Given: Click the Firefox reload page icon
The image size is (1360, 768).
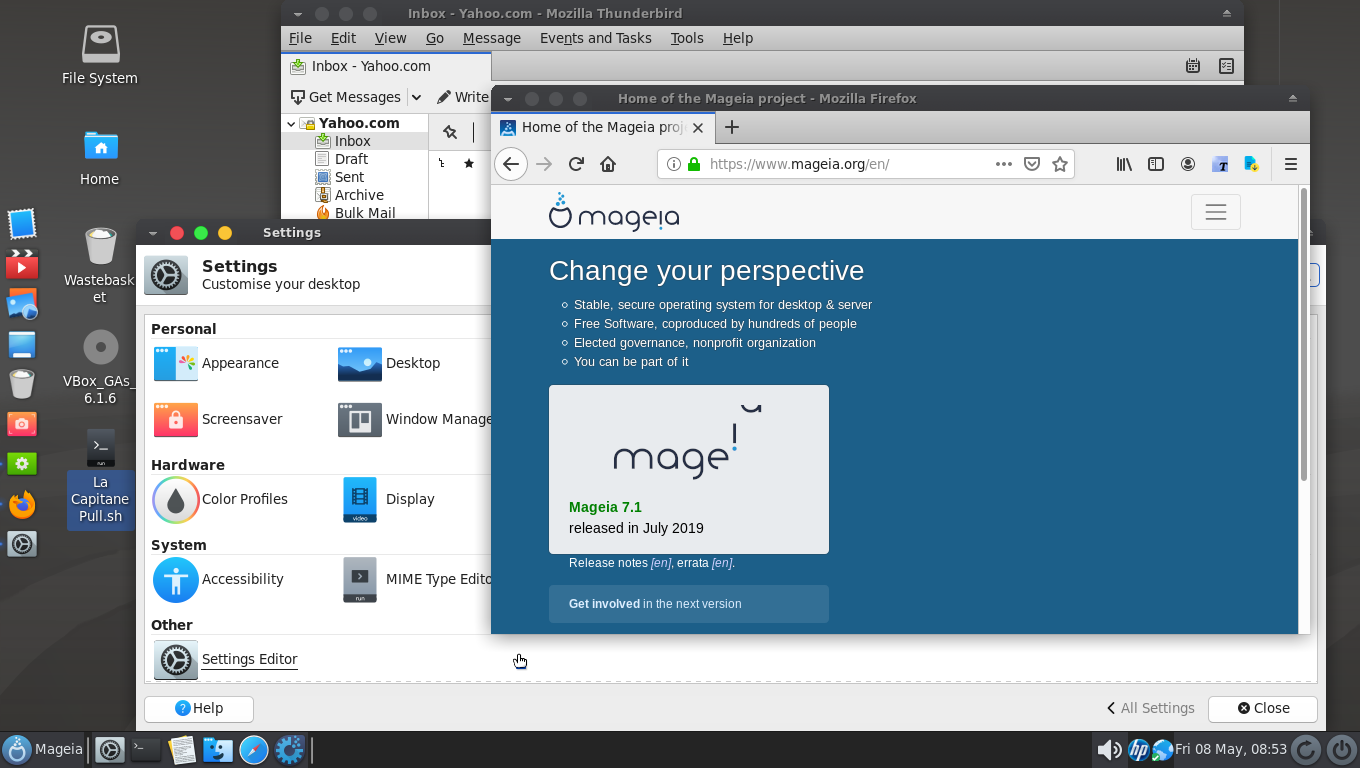Looking at the screenshot, I should 576,164.
